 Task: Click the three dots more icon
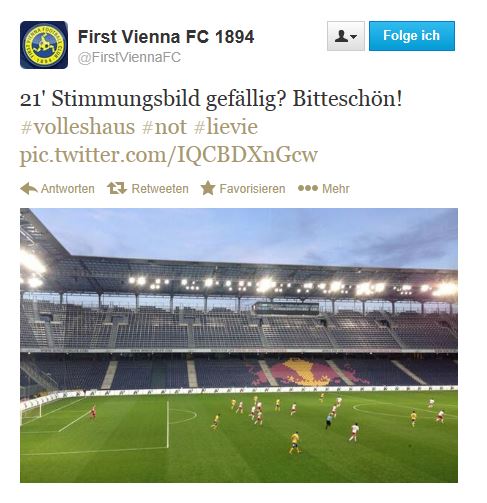(308, 188)
